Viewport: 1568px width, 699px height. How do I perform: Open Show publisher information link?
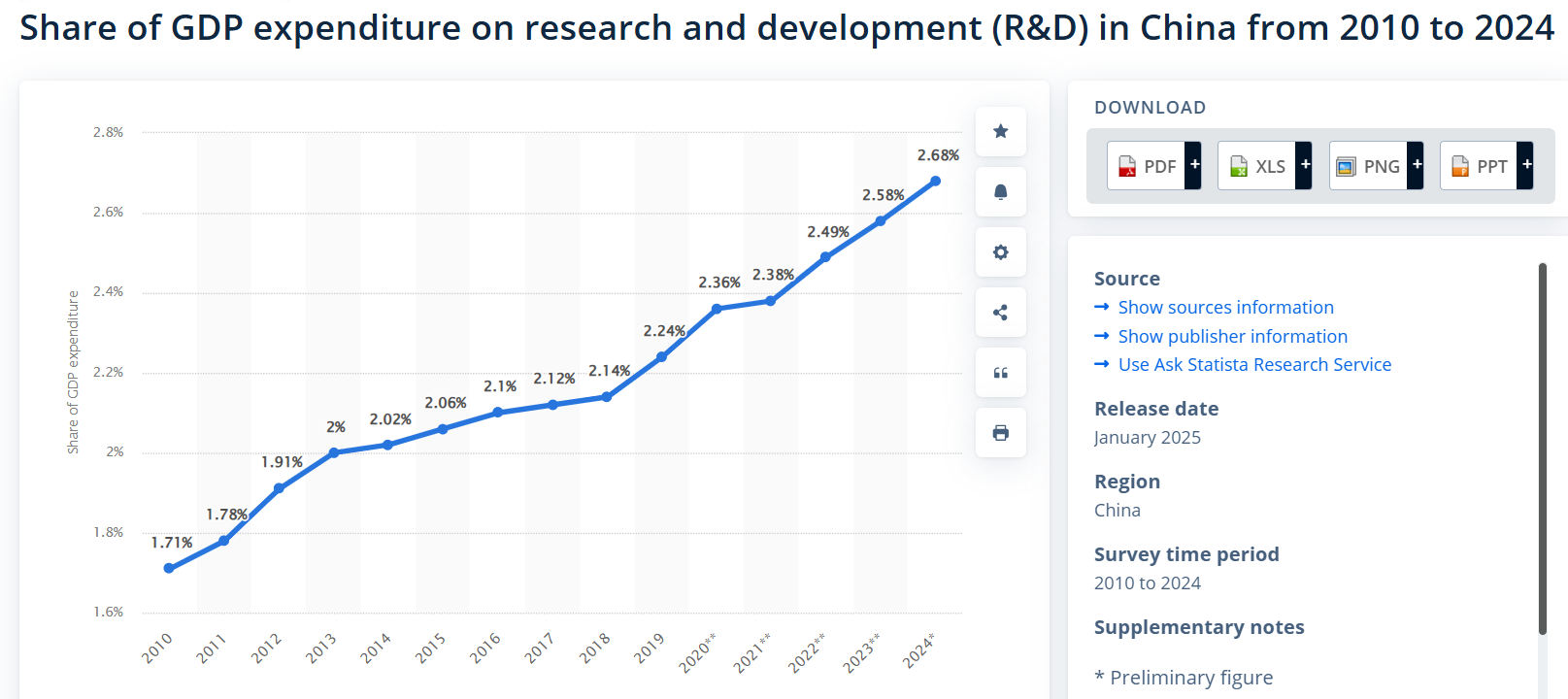pos(1232,337)
